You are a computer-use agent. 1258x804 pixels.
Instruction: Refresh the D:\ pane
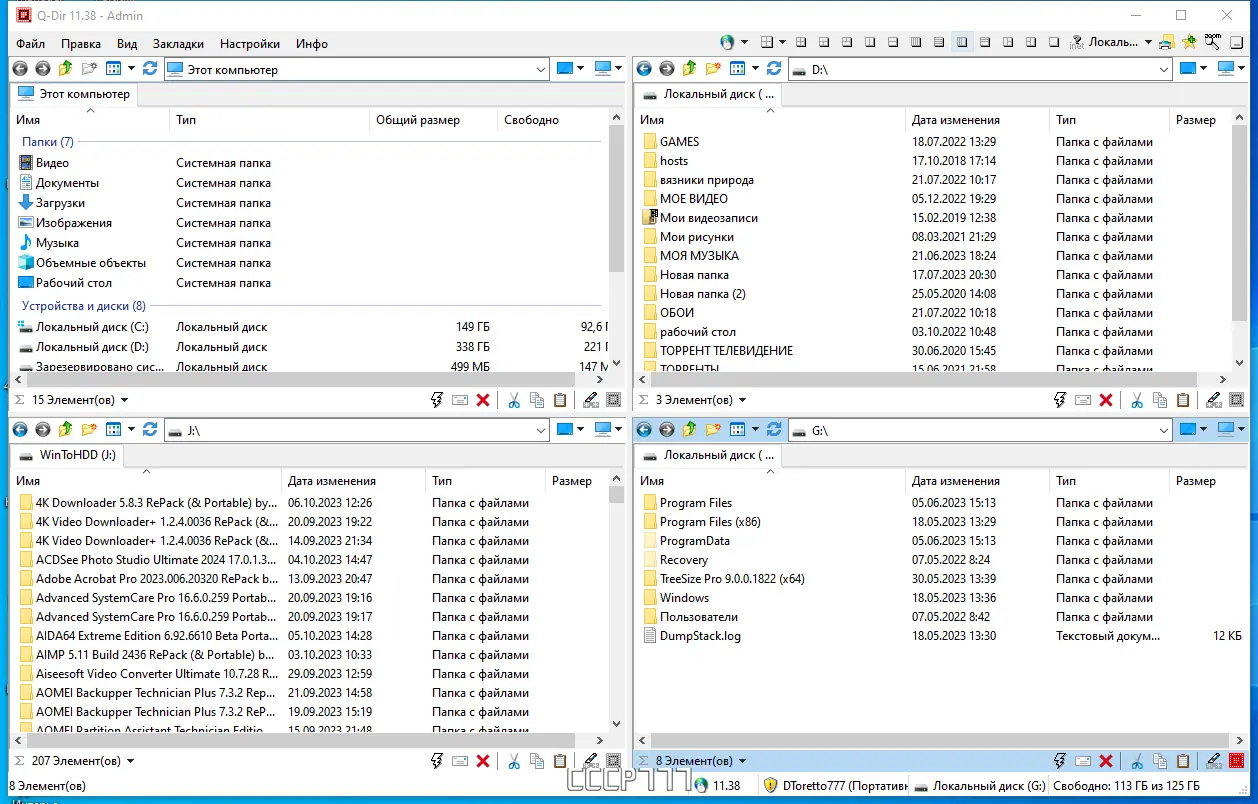point(774,69)
